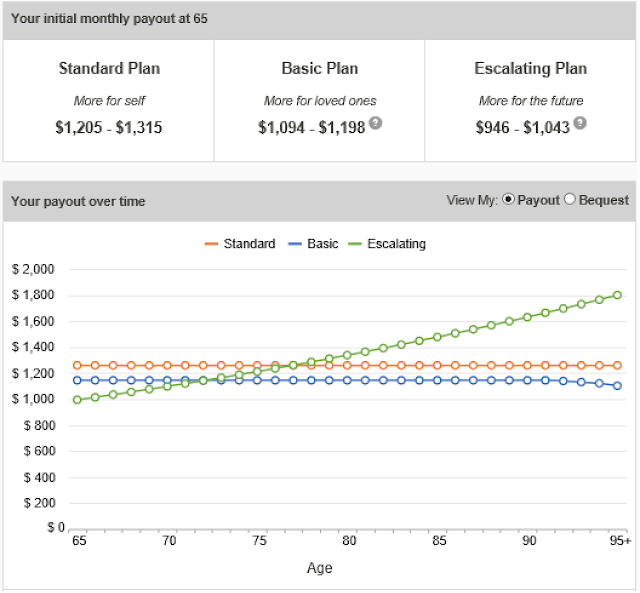Click the Escalating Plan help question-mark icon
640x593 pixels.
pos(580,123)
